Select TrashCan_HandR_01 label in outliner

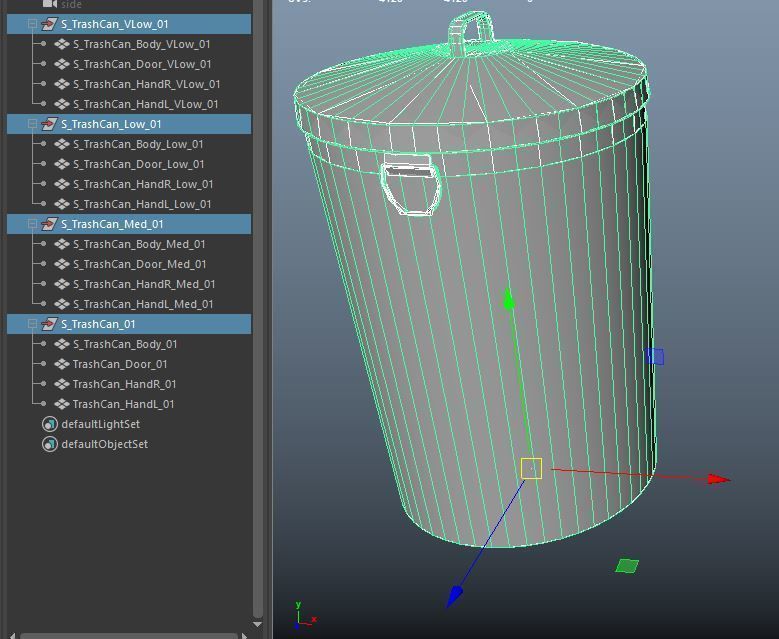tap(124, 384)
